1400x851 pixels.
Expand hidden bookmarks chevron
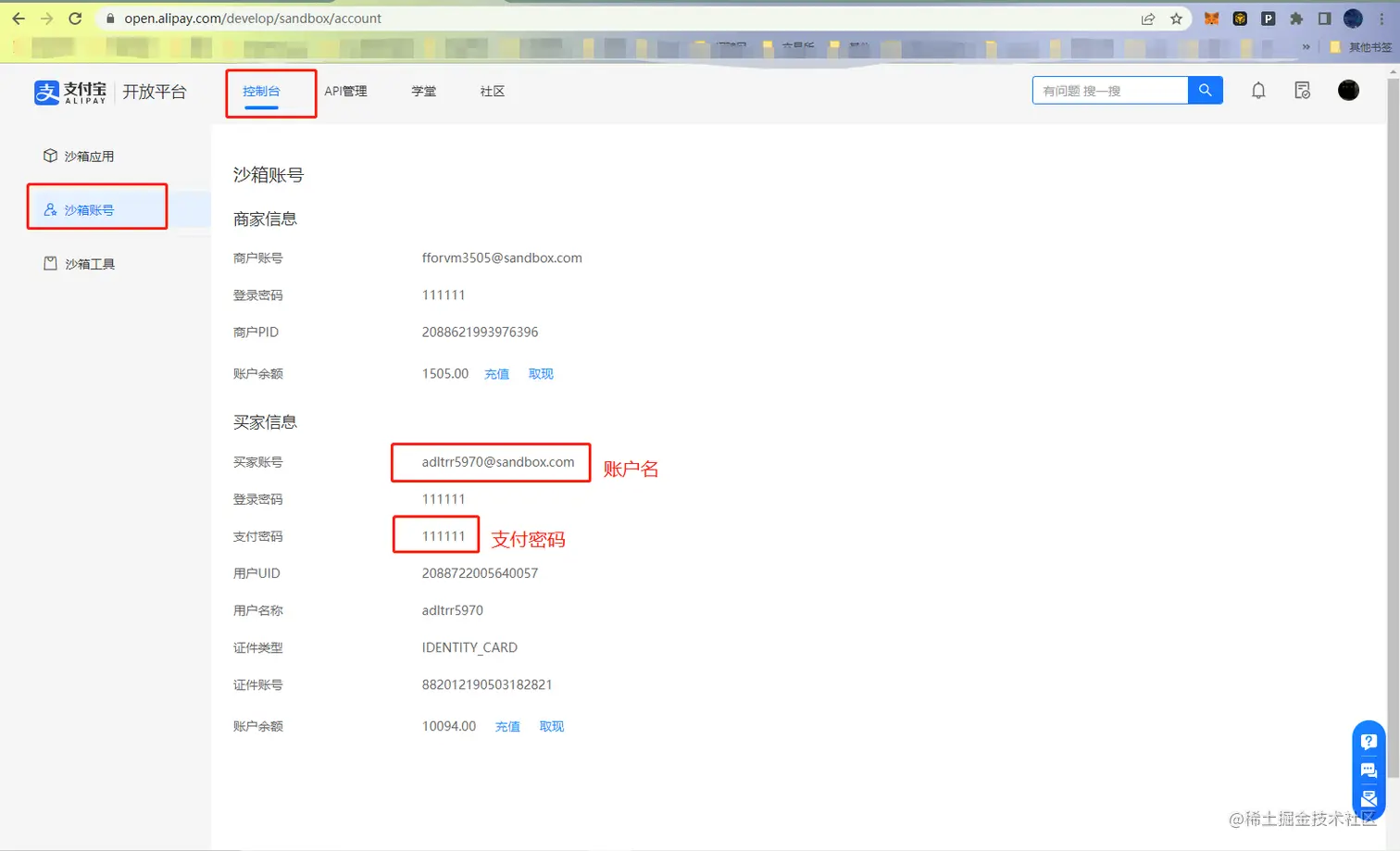(x=1306, y=46)
